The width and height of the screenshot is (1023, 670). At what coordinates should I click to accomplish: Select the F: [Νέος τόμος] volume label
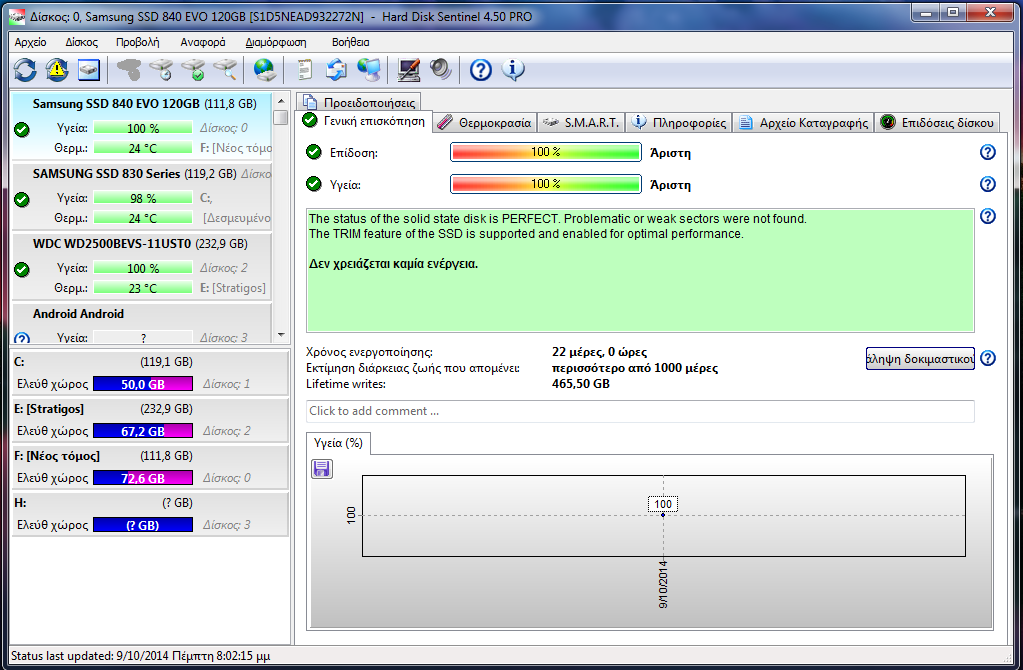[x=57, y=456]
